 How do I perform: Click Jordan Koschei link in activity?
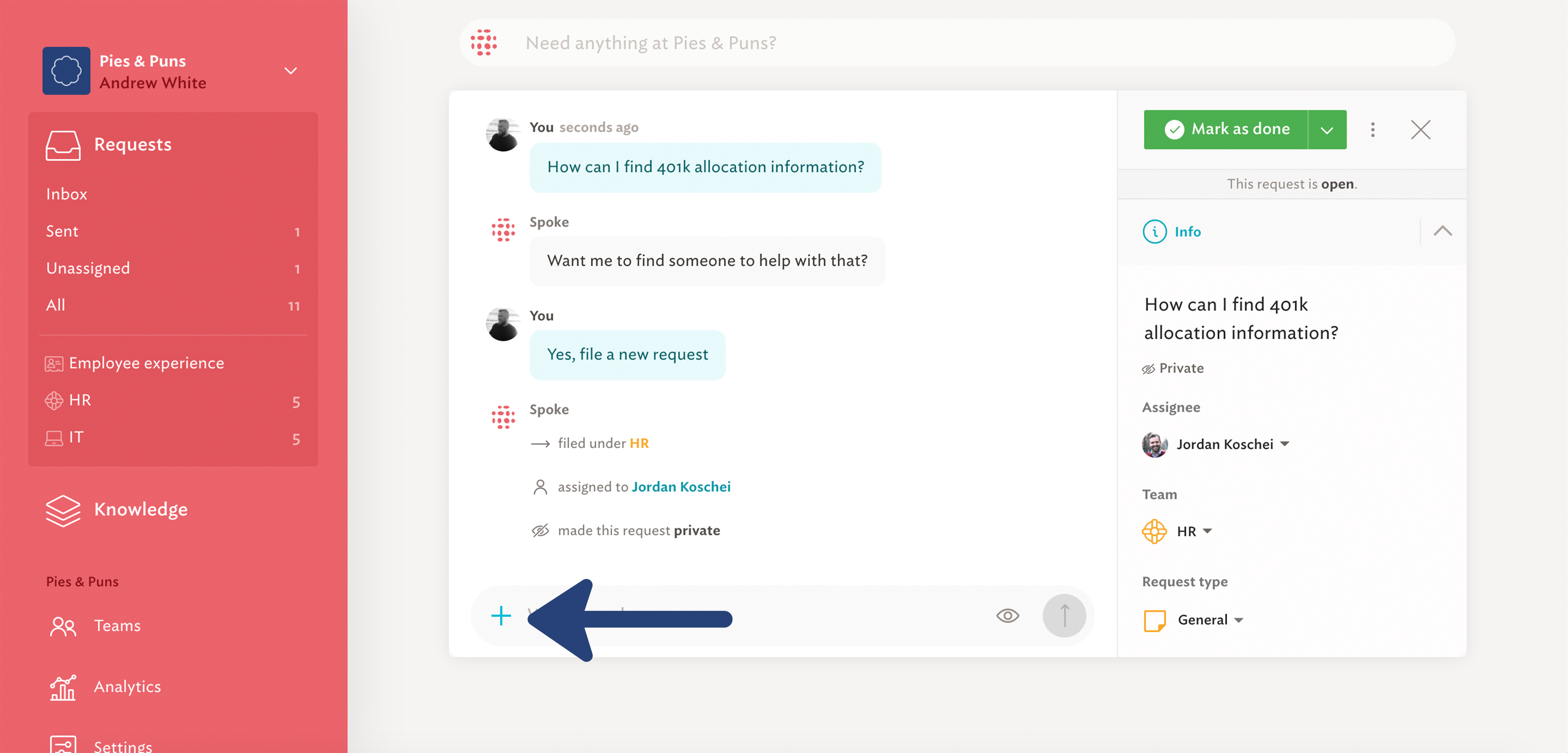(x=681, y=487)
